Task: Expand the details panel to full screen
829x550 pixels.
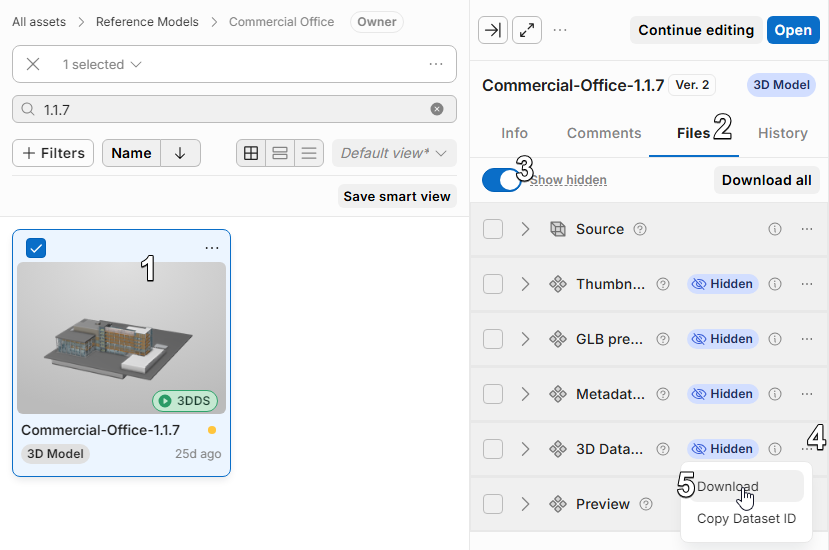Action: [x=527, y=30]
